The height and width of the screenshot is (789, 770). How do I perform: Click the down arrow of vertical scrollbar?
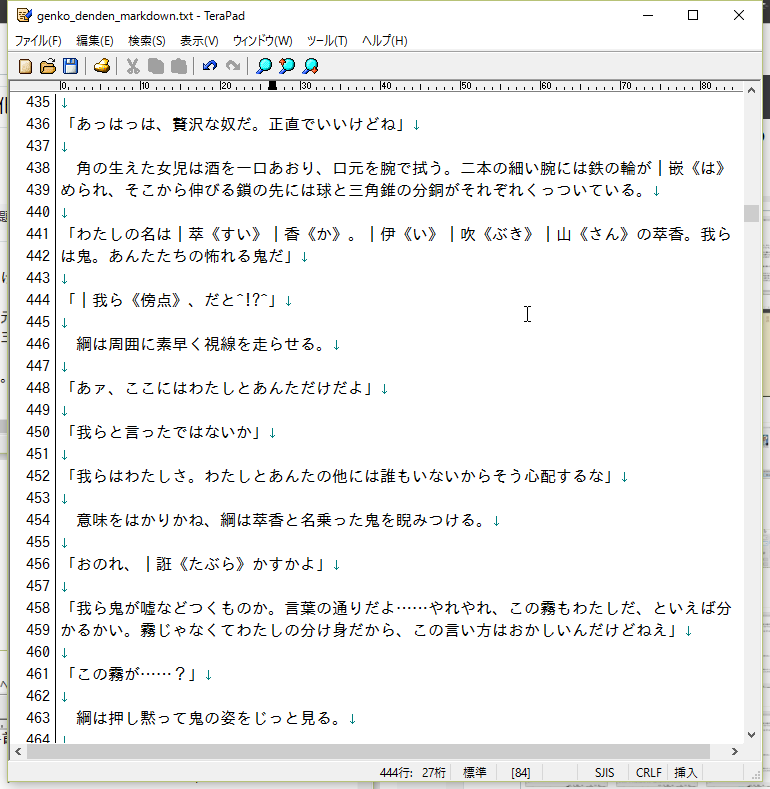(751, 735)
